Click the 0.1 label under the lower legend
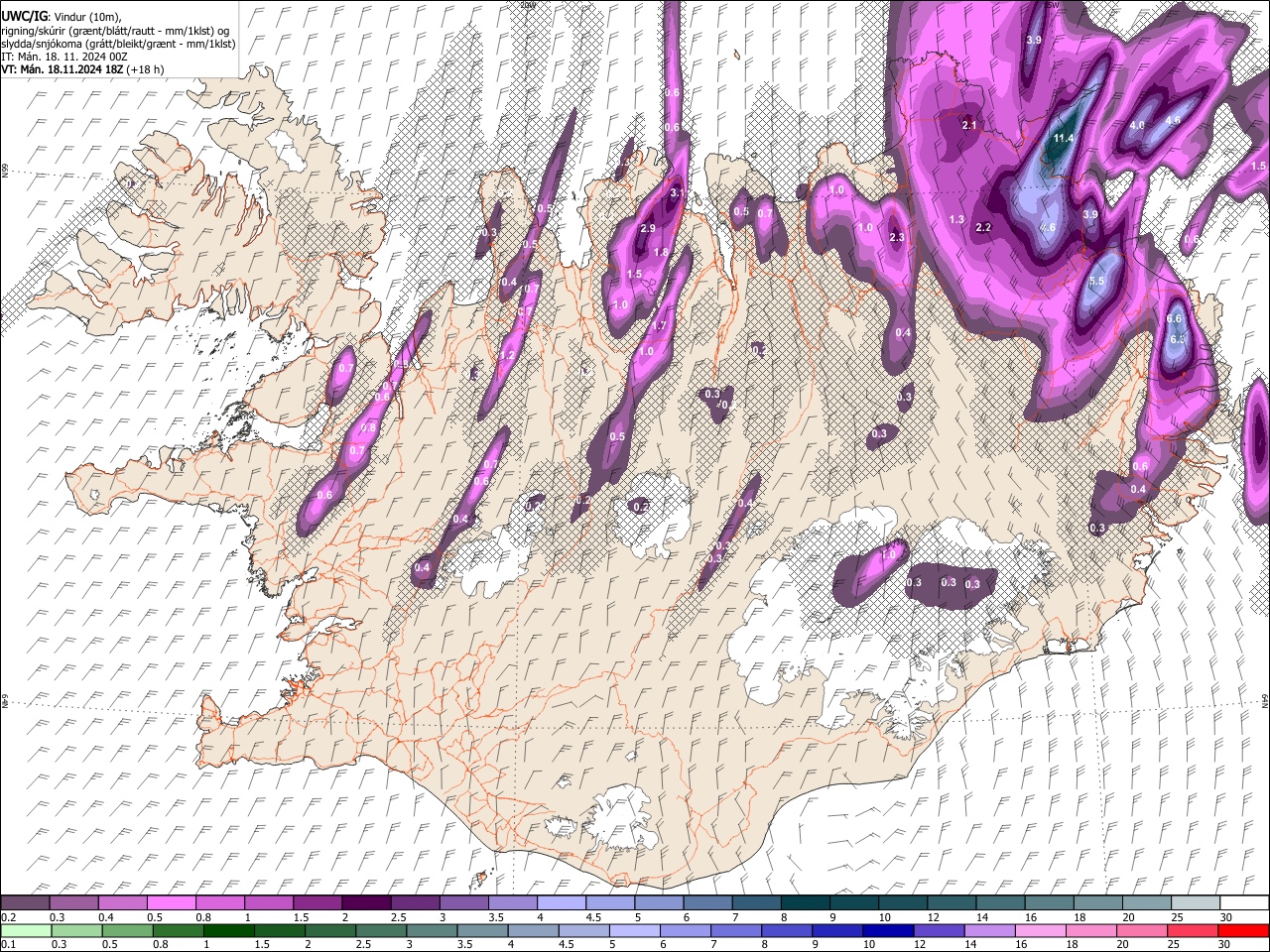1270x952 pixels. pos(8,944)
